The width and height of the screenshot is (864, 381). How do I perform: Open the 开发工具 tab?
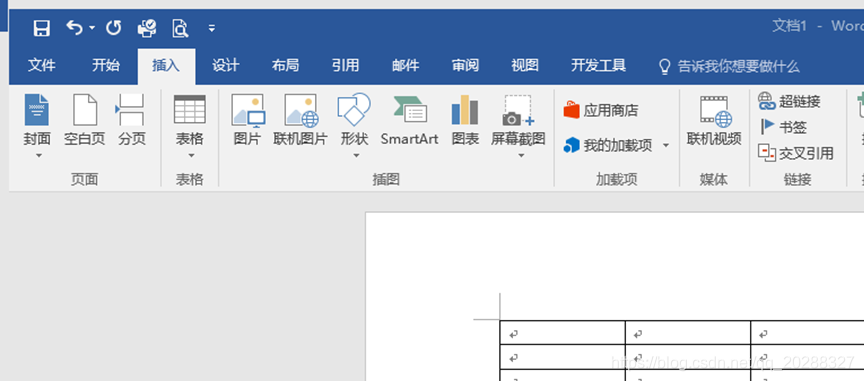[x=598, y=66]
